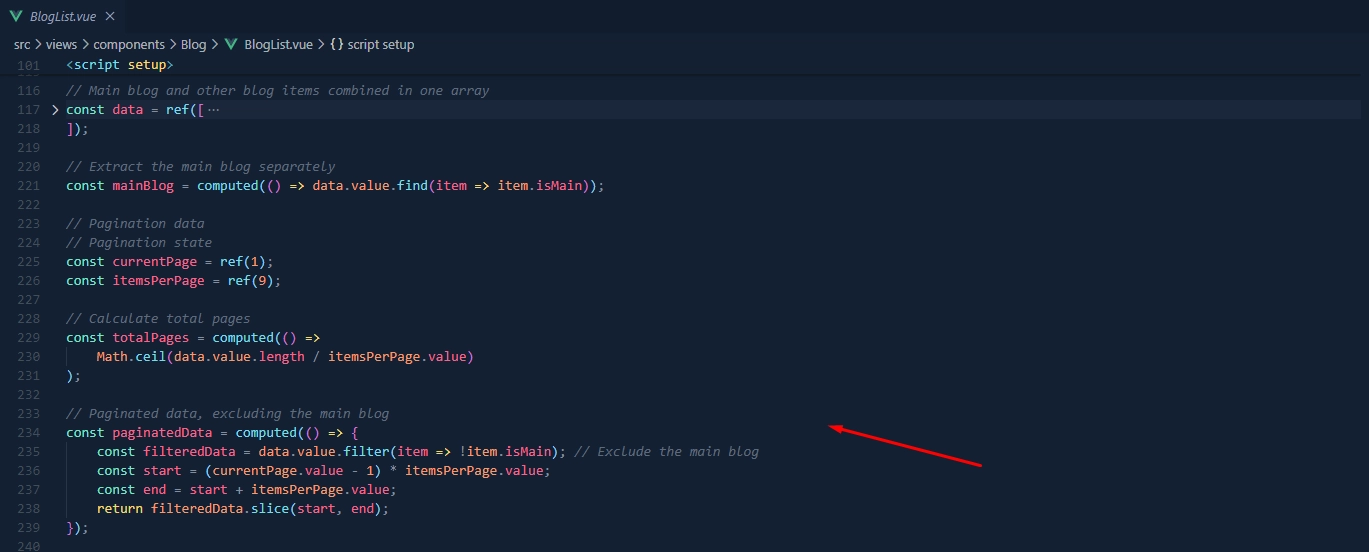The width and height of the screenshot is (1369, 552).
Task: Click the BlogList.vue breadcrumb label
Action: [278, 45]
